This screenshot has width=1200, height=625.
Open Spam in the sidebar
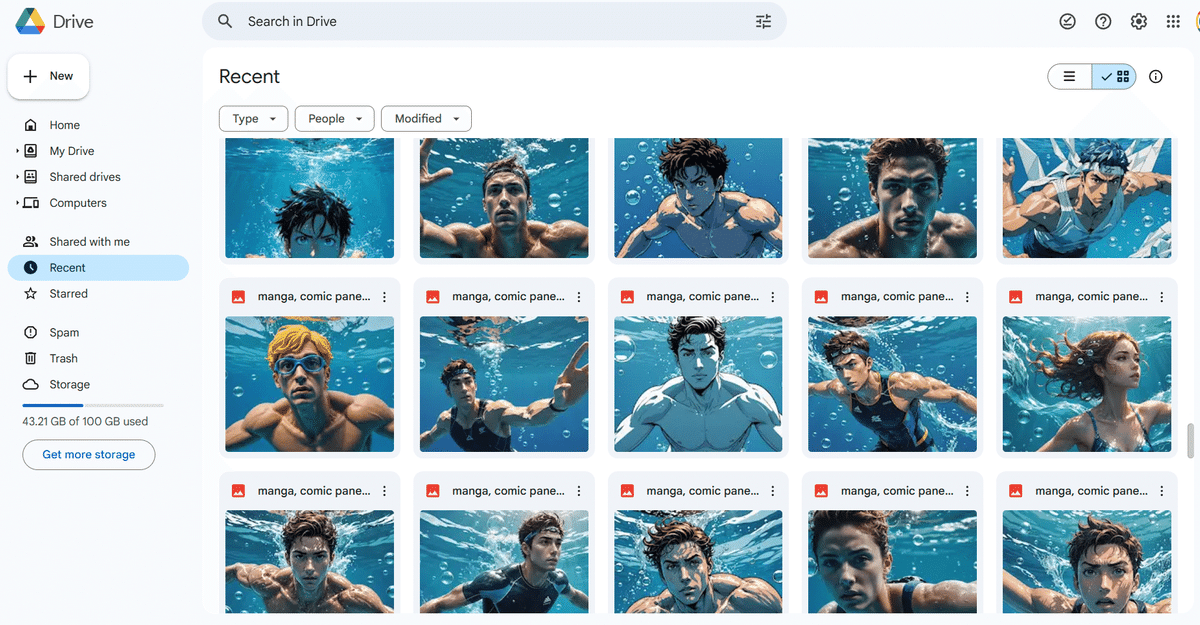click(x=64, y=332)
